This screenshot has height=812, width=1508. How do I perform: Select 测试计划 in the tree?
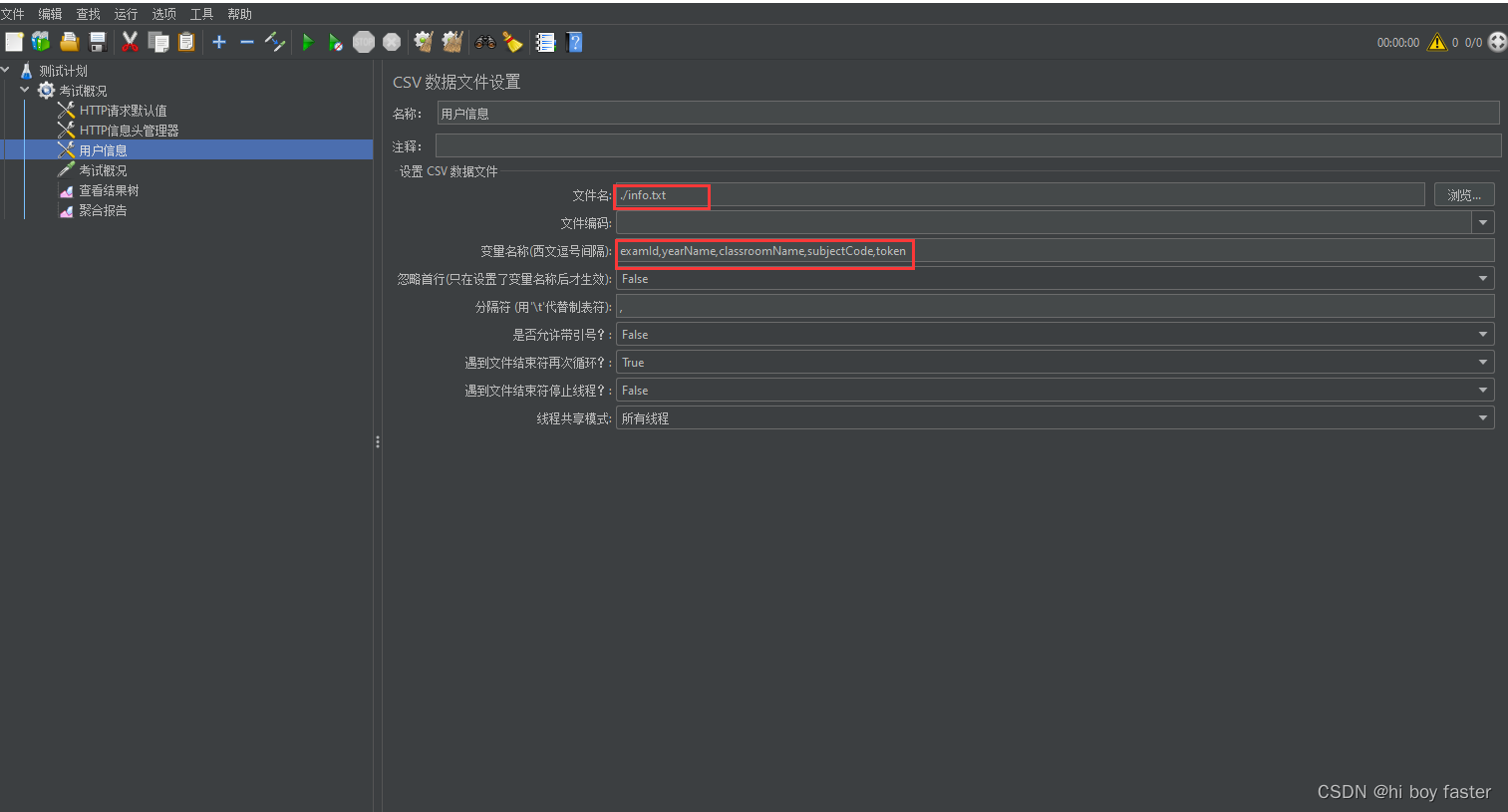tap(63, 71)
